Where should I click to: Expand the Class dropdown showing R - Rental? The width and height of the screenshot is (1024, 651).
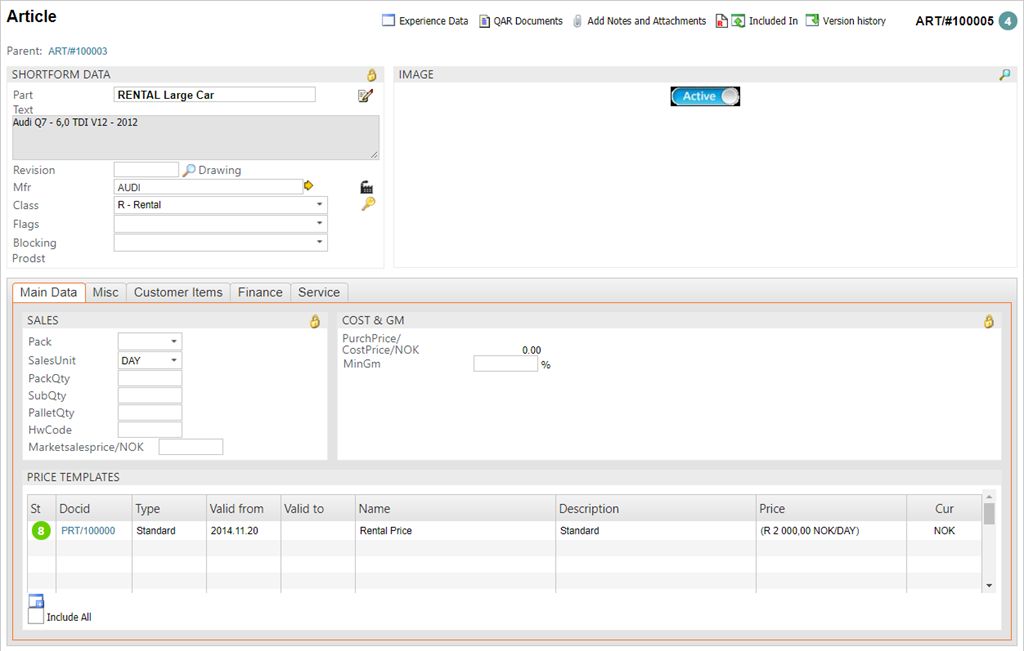click(x=221, y=205)
